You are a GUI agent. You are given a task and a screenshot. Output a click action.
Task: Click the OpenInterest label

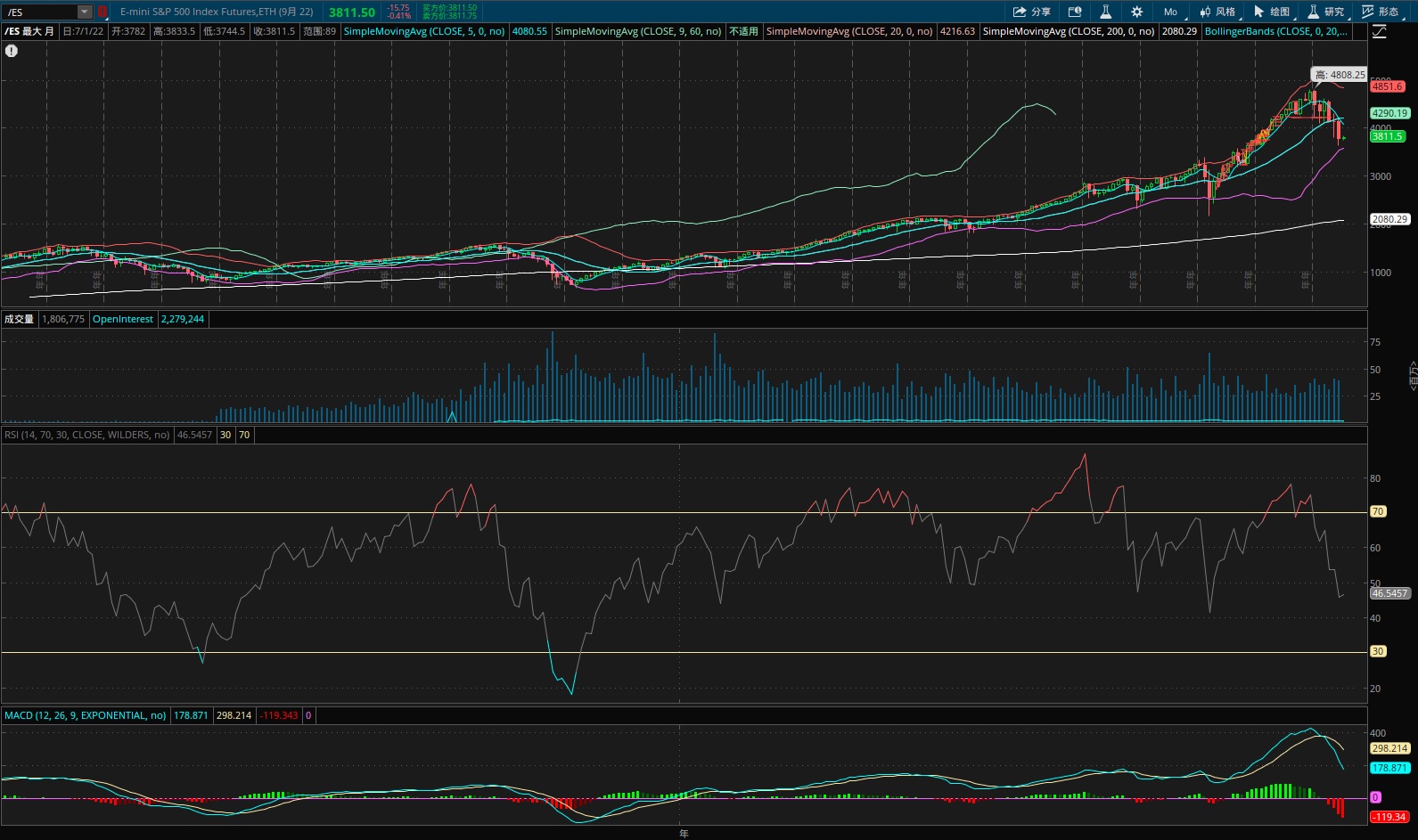[123, 319]
